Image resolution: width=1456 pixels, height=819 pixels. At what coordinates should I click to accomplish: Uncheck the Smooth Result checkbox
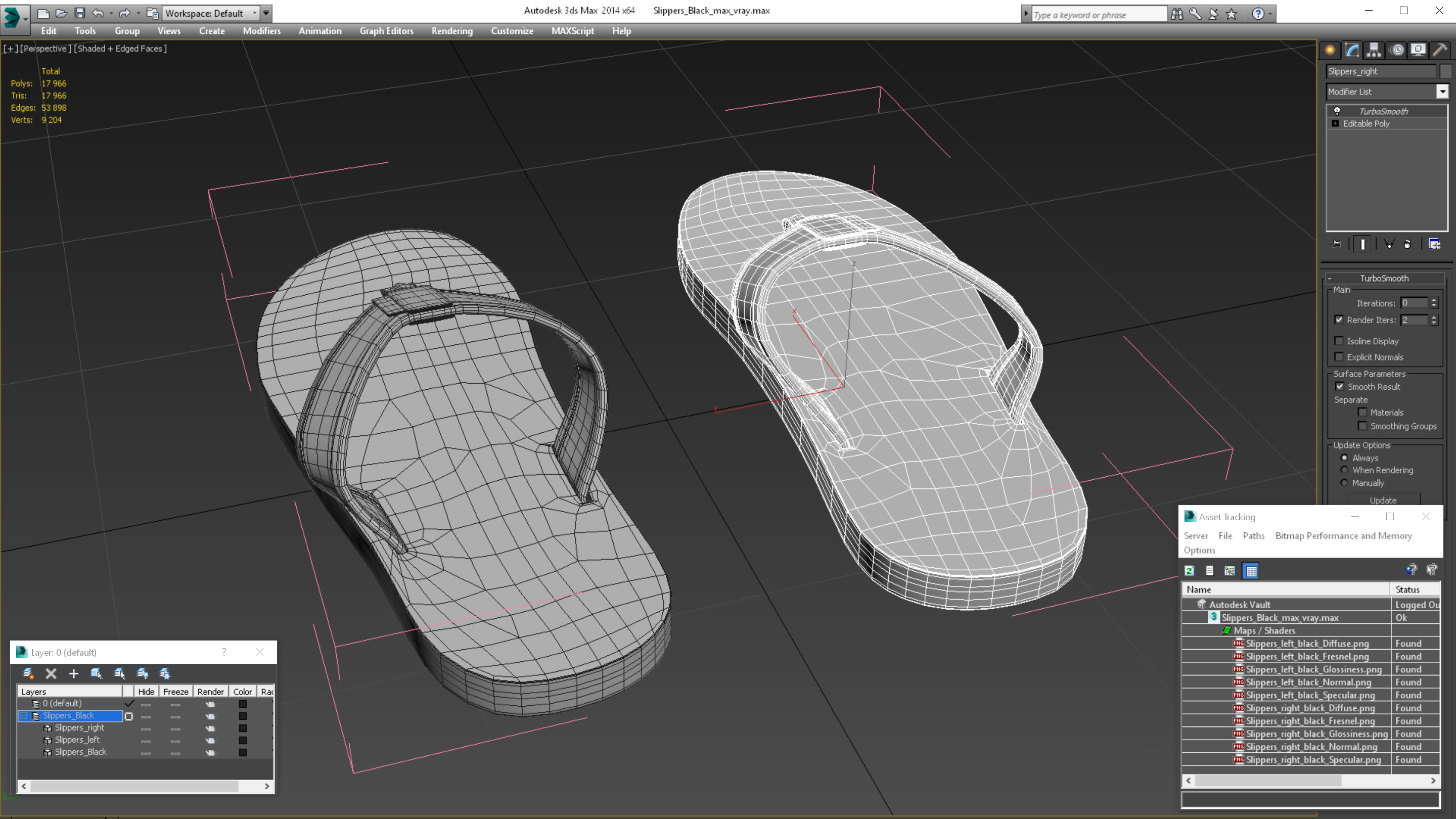click(1339, 387)
